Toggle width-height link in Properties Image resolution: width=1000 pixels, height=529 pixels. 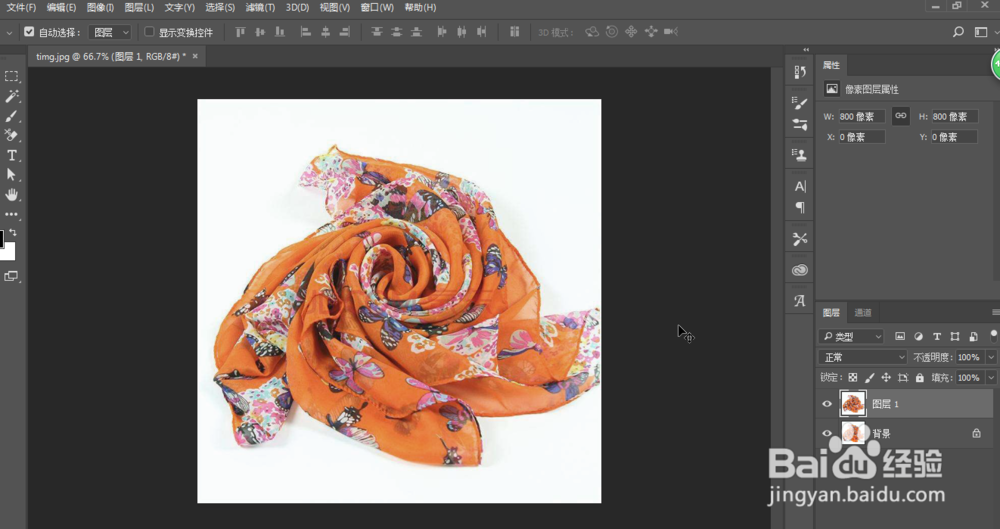tap(901, 116)
